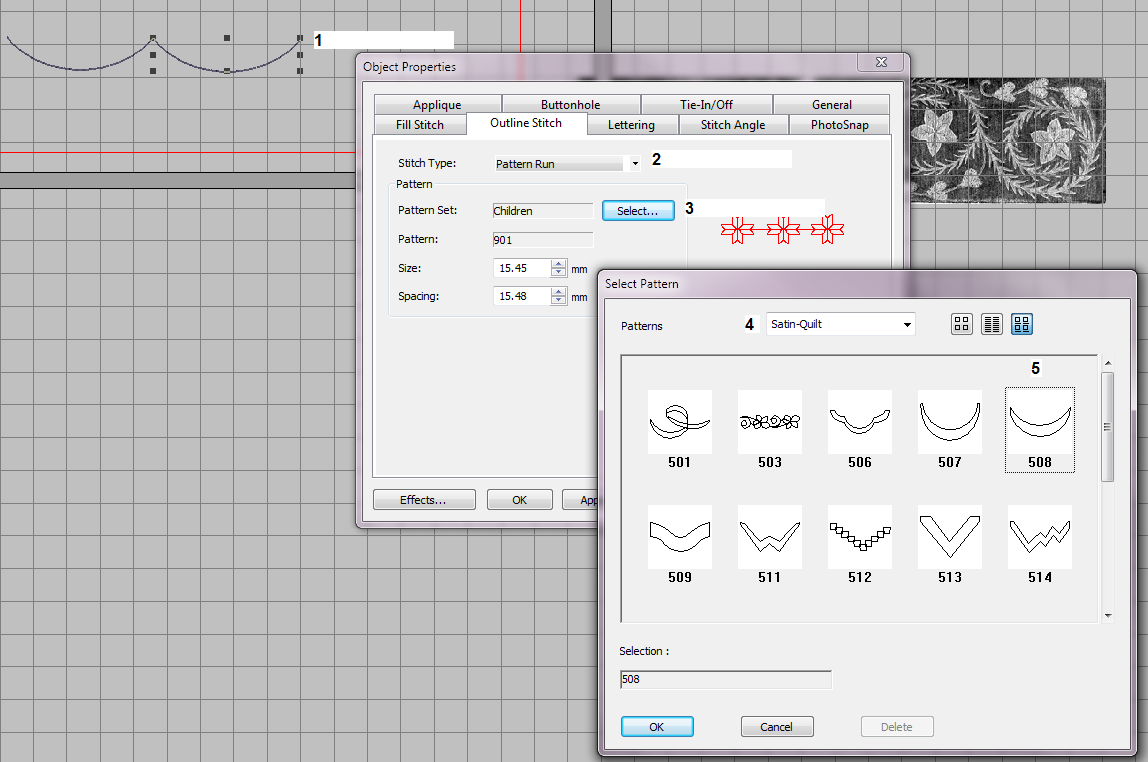Pick checkered squares pattern 512
This screenshot has height=762, width=1148.
[860, 537]
